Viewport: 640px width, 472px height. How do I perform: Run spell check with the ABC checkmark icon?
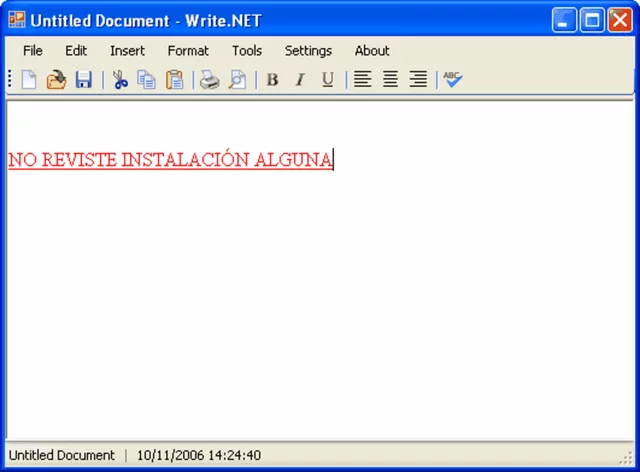click(453, 79)
